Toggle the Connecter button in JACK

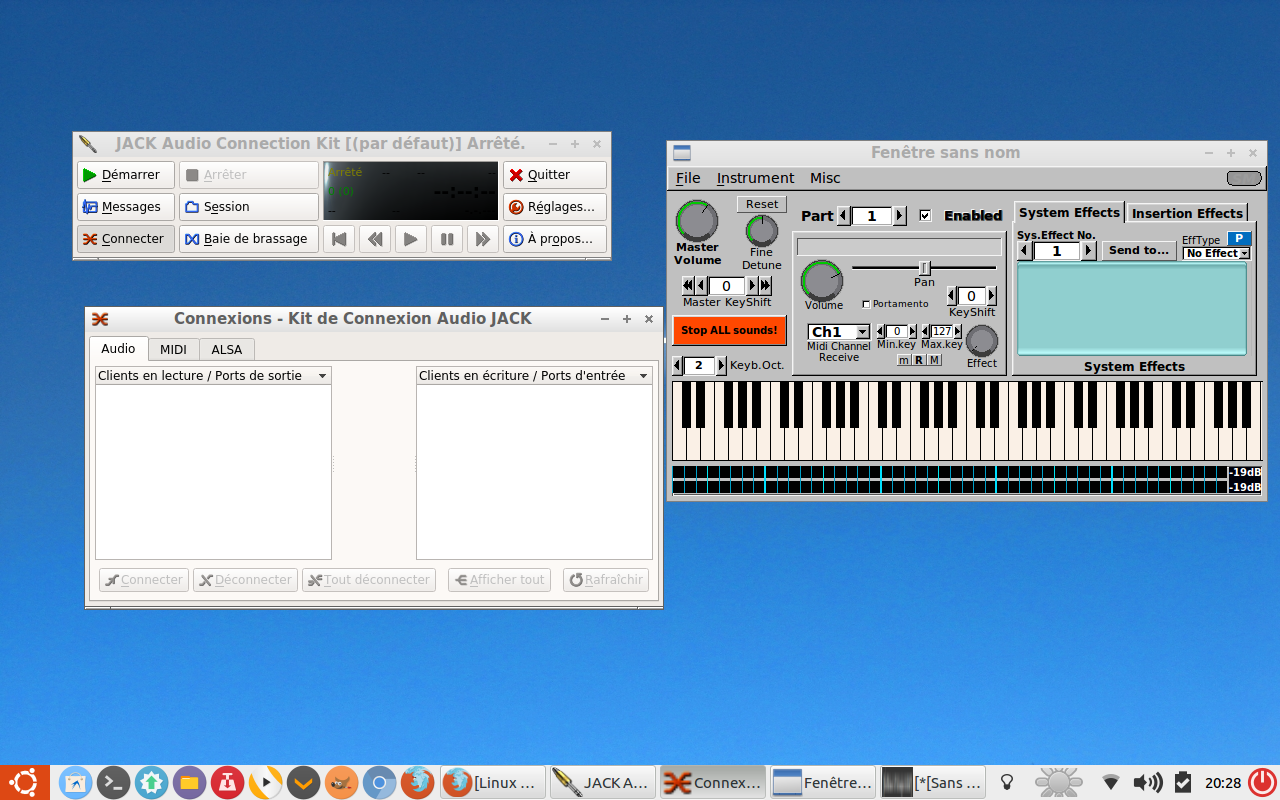pos(126,239)
